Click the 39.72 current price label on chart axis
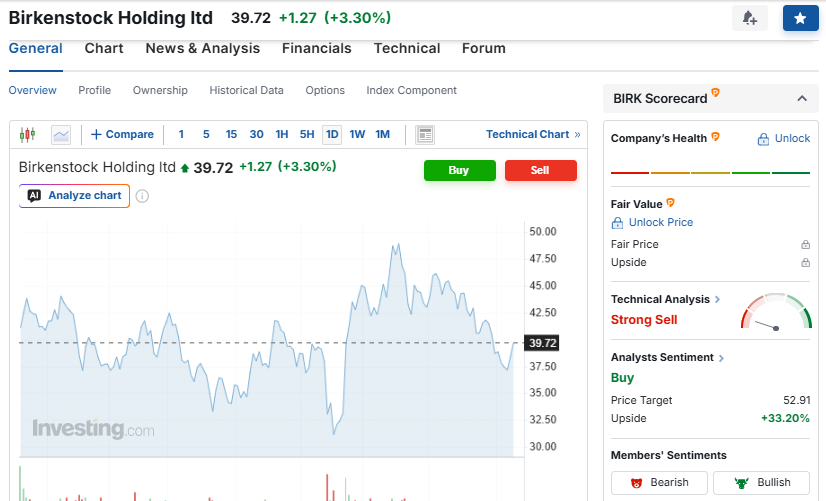The image size is (826, 501). [x=542, y=343]
